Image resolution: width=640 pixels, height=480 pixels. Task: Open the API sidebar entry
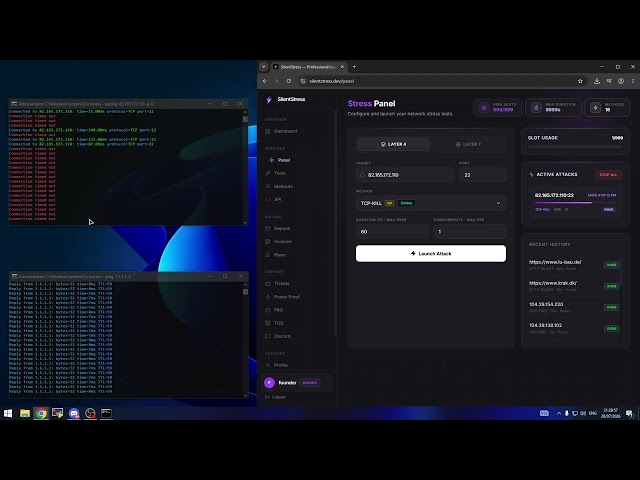(x=278, y=200)
